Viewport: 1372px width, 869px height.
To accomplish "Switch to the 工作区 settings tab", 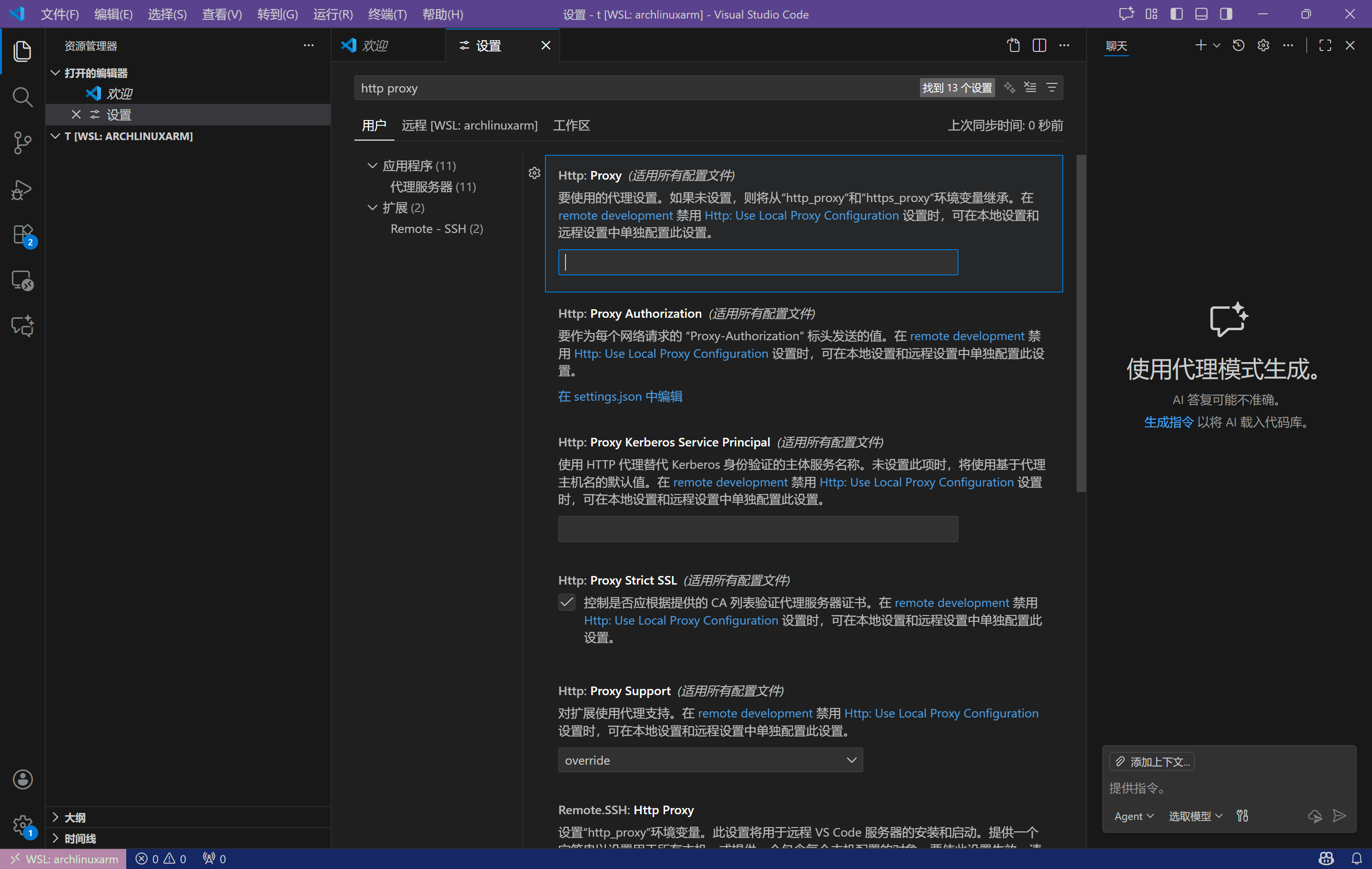I will click(x=571, y=125).
